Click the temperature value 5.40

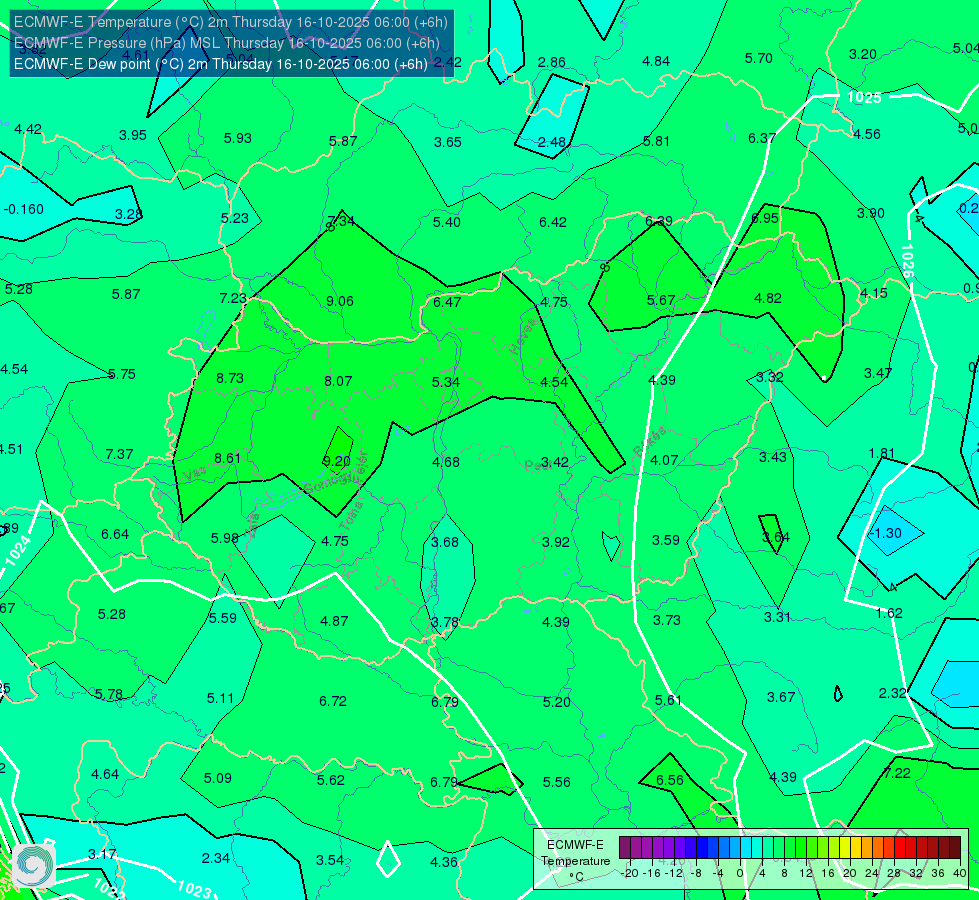click(x=446, y=222)
